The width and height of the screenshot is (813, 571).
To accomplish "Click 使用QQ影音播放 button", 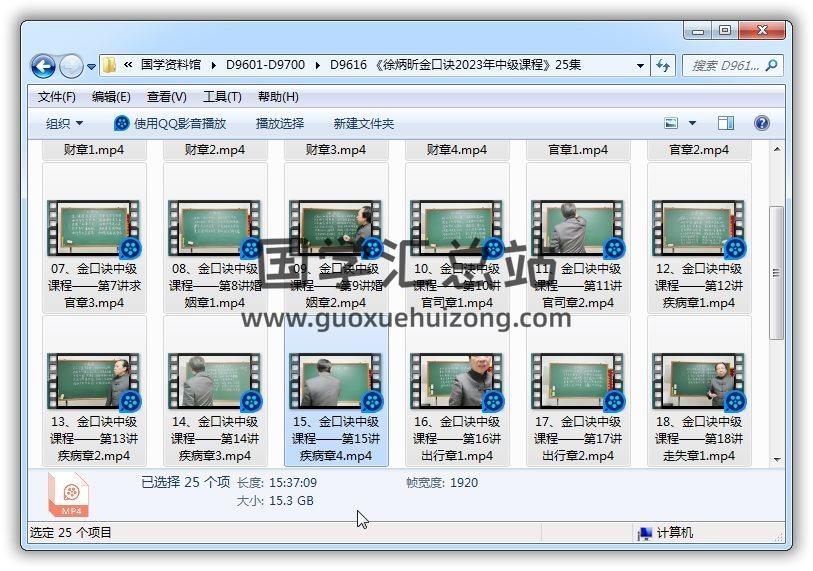I will (x=170, y=123).
